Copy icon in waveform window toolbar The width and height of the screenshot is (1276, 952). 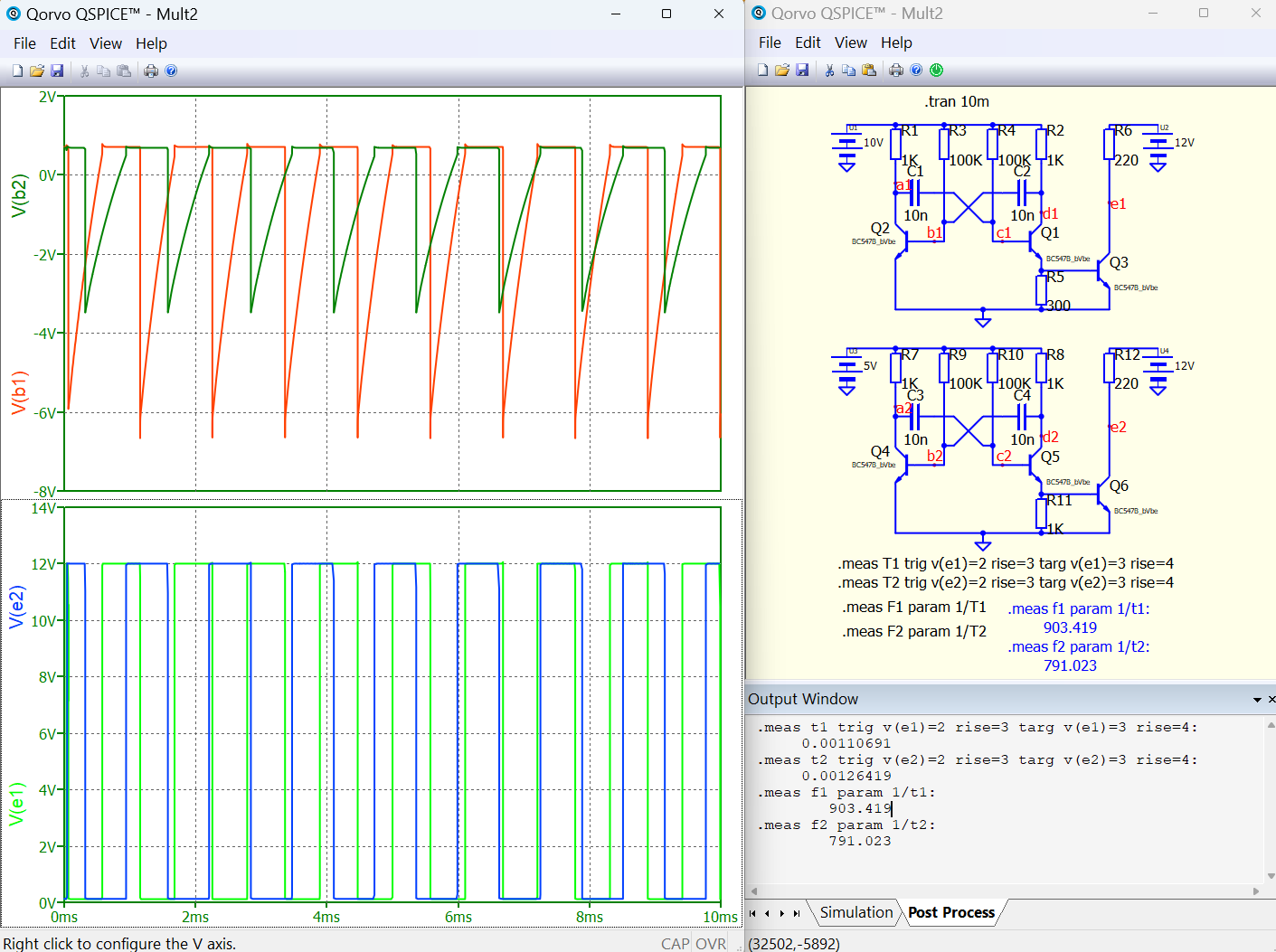pos(104,71)
